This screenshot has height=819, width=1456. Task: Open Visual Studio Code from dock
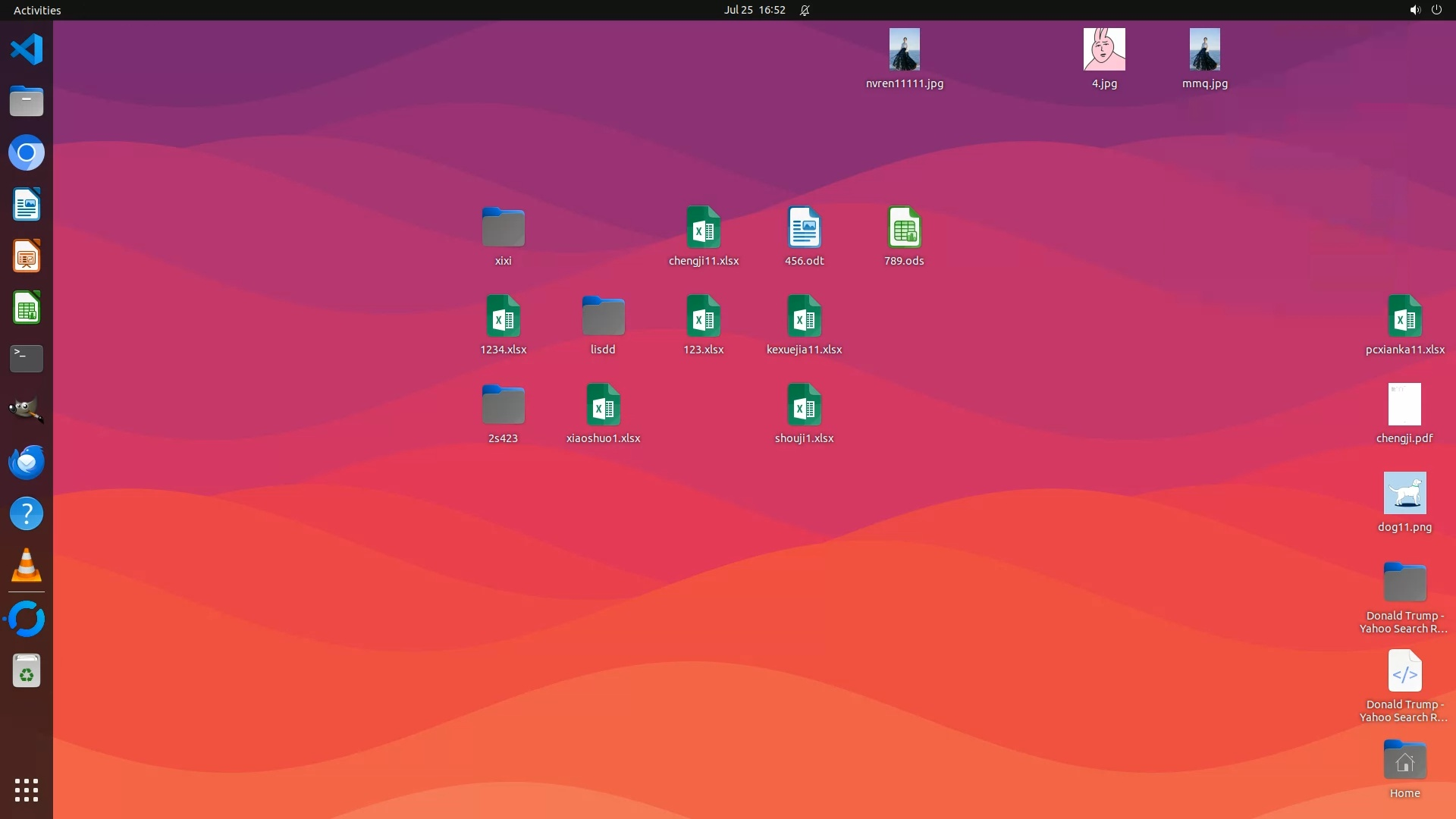pyautogui.click(x=27, y=50)
